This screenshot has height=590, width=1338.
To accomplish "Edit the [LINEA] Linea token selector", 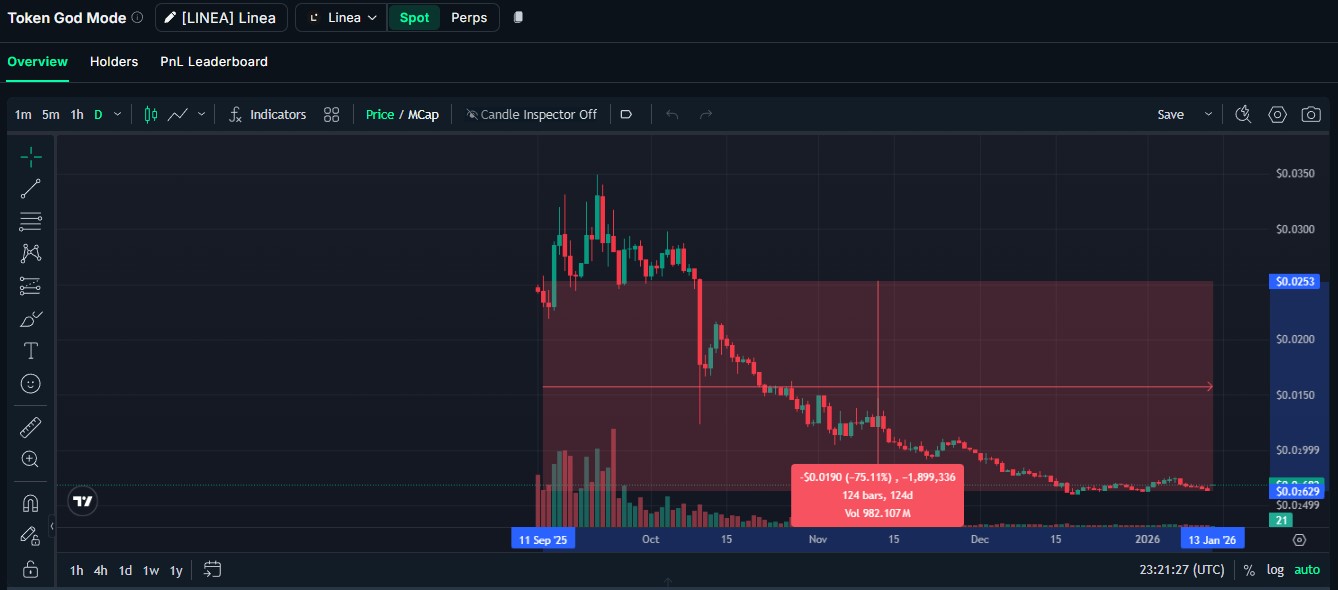I will [x=221, y=18].
